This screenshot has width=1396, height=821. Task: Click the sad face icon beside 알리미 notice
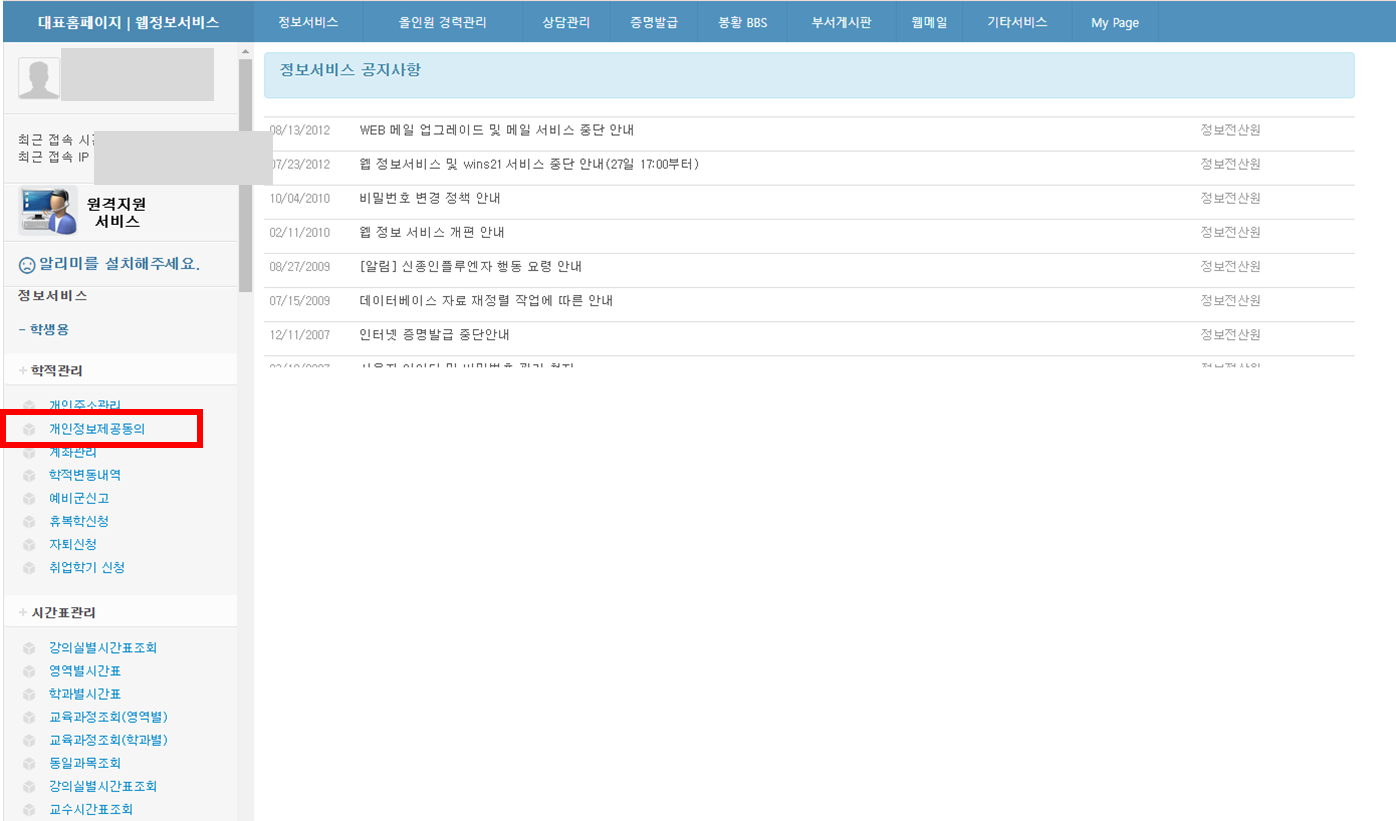27,265
